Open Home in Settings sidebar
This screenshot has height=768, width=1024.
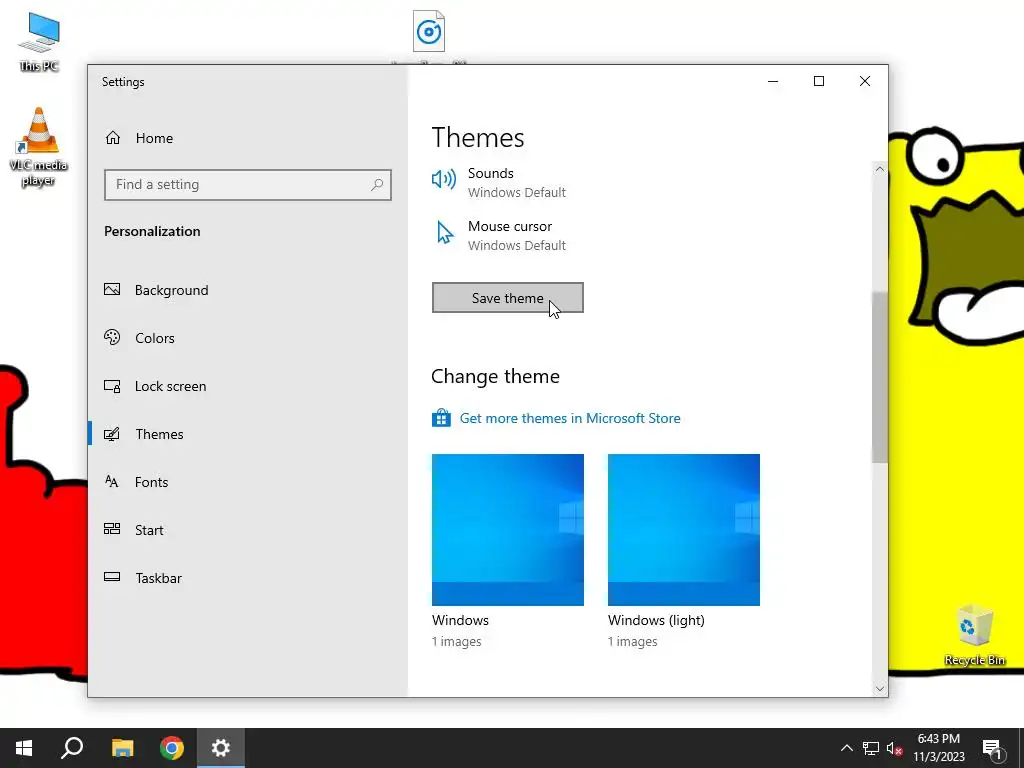point(154,138)
